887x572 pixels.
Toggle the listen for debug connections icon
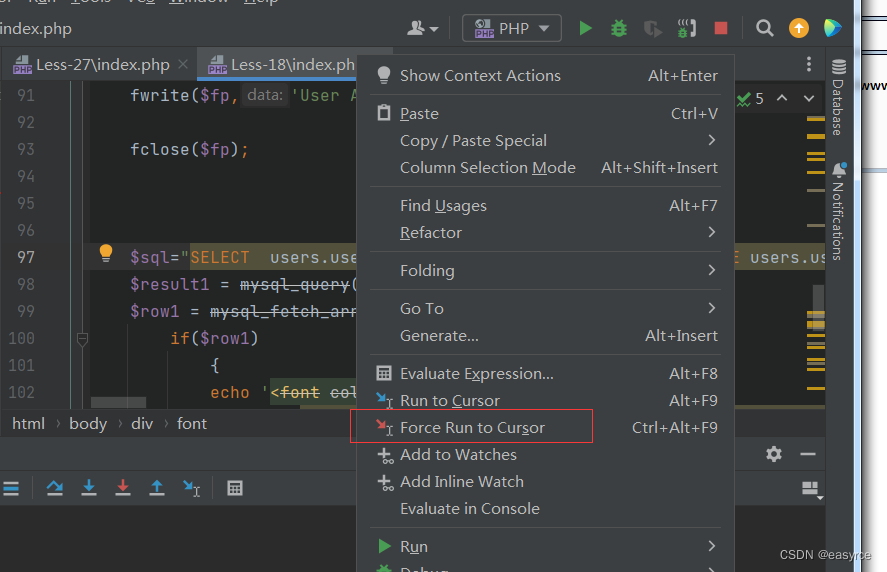click(x=687, y=28)
